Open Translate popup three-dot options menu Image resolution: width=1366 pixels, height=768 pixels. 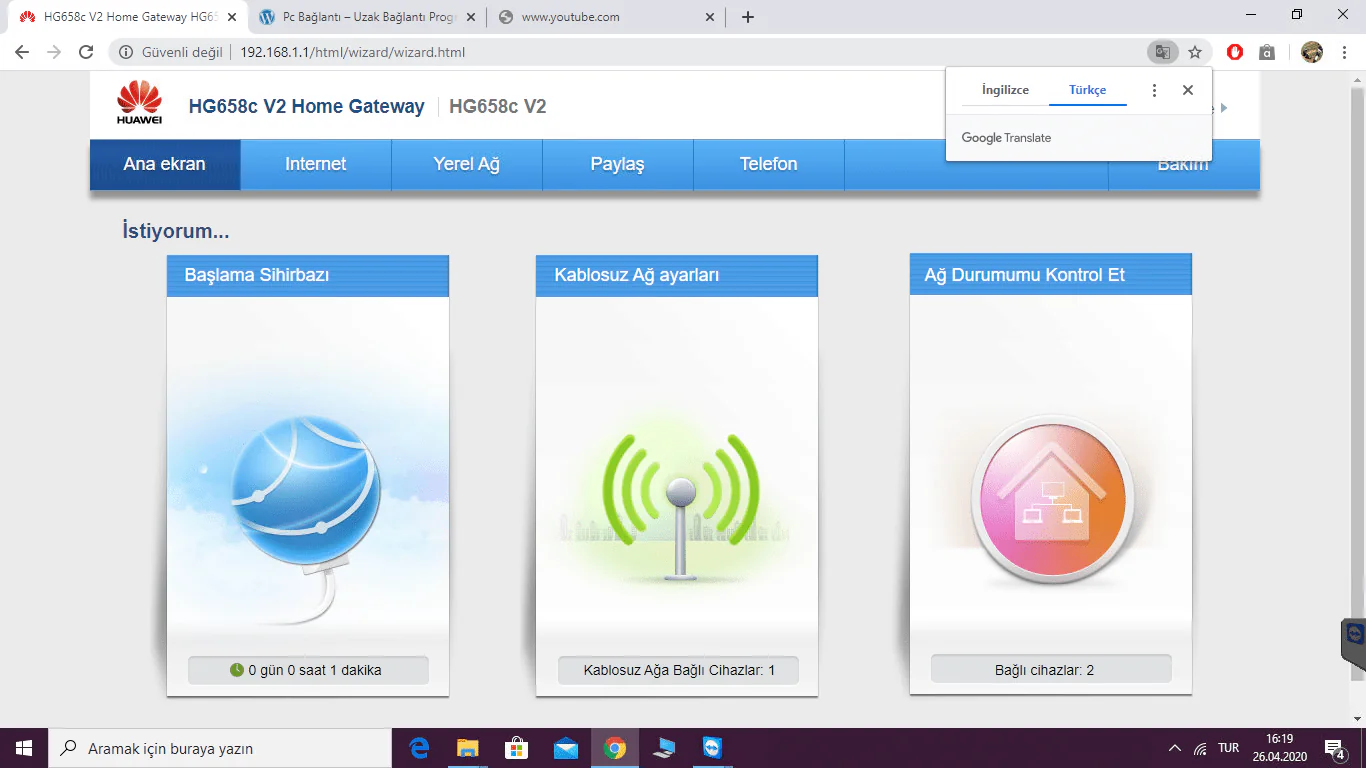[x=1154, y=90]
